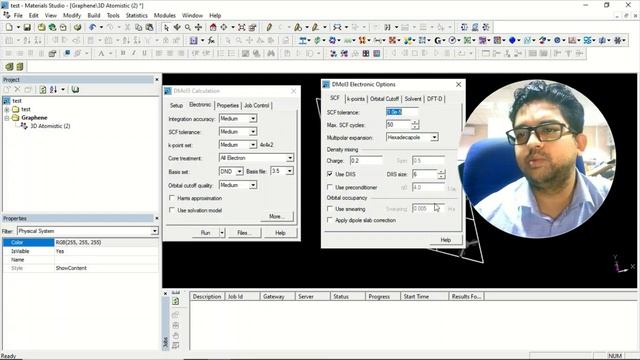This screenshot has width=640, height=360.
Task: Click the Files... button
Action: point(244,233)
